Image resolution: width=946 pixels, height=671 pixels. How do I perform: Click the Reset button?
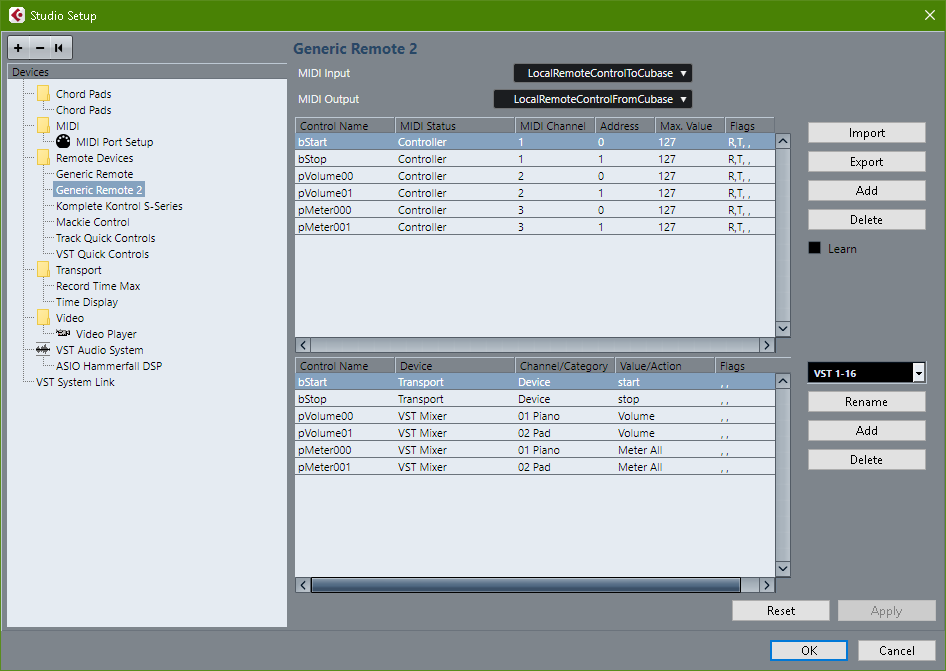(781, 611)
